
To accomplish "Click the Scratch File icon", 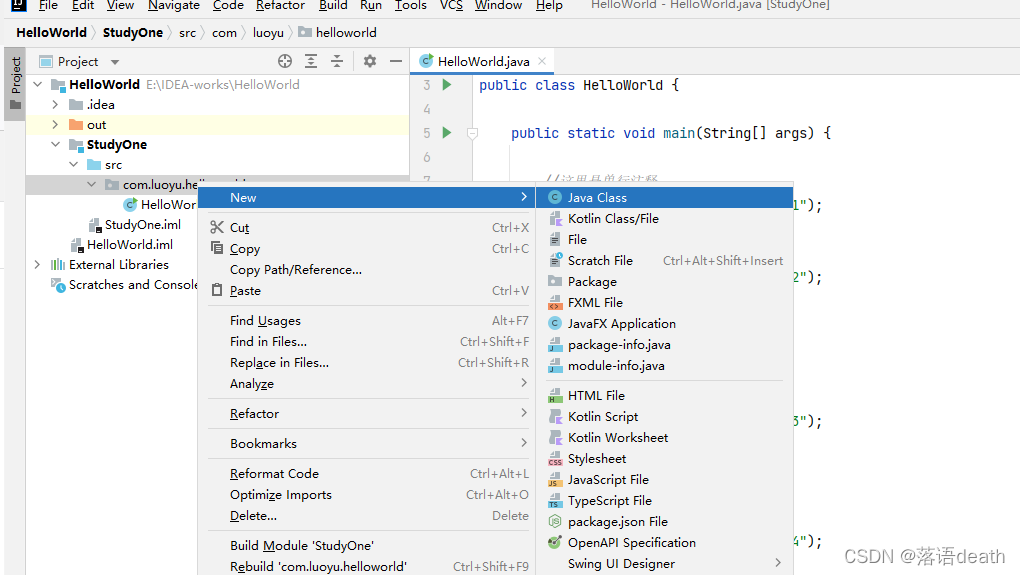I will point(555,260).
